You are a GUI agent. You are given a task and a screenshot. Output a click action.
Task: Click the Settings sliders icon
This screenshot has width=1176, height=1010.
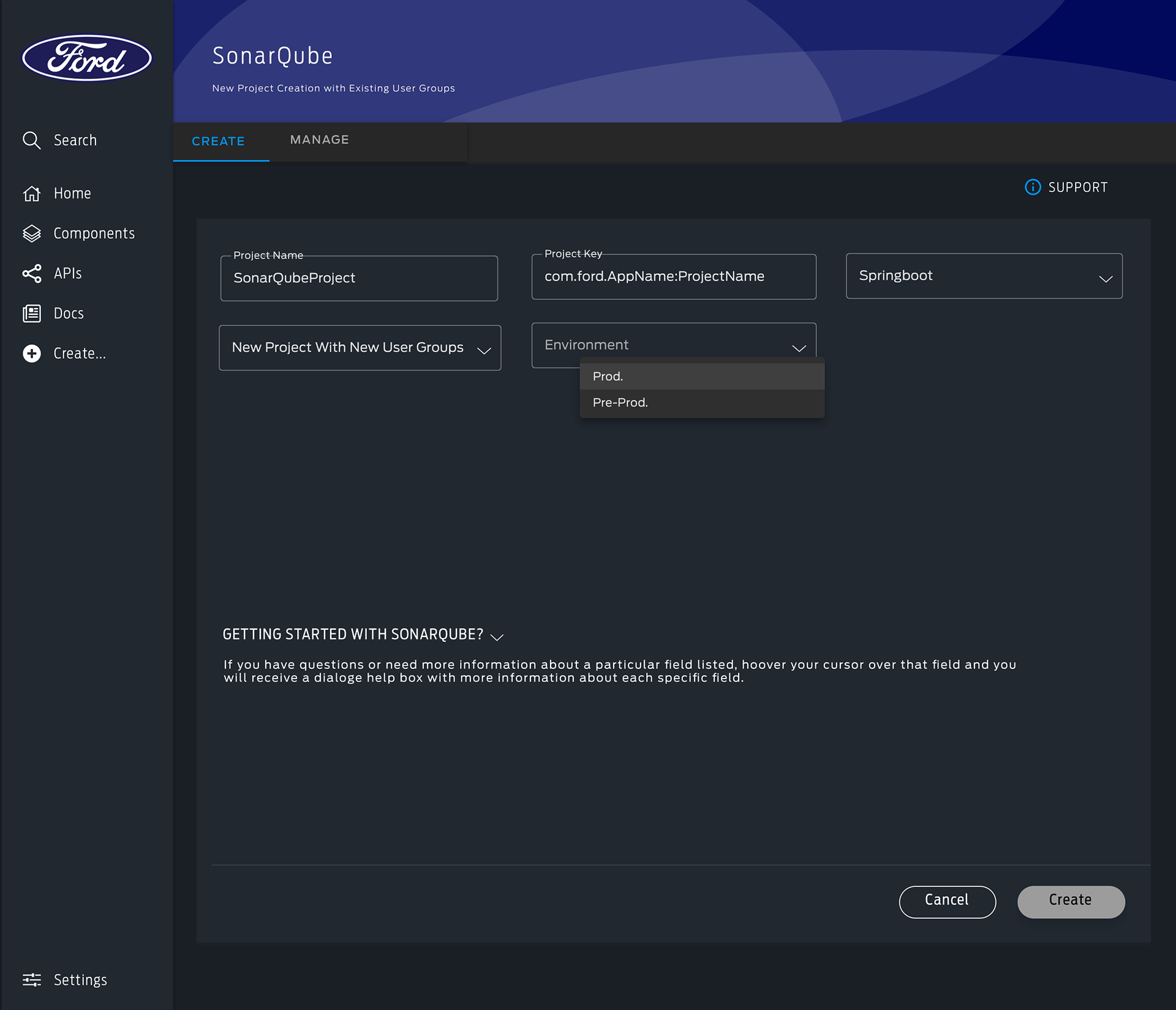pos(31,980)
